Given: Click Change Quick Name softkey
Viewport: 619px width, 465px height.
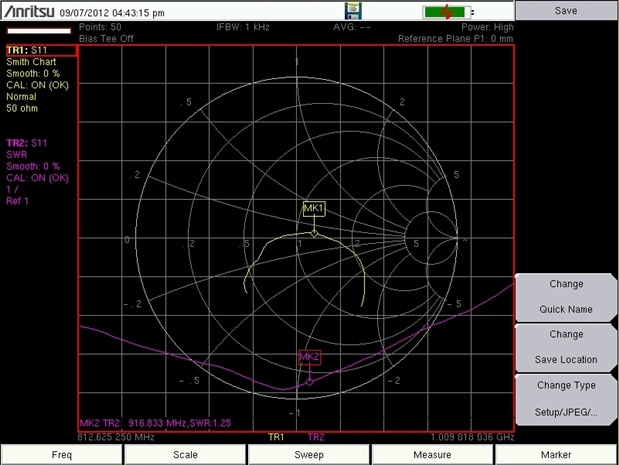Looking at the screenshot, I should coord(566,297).
